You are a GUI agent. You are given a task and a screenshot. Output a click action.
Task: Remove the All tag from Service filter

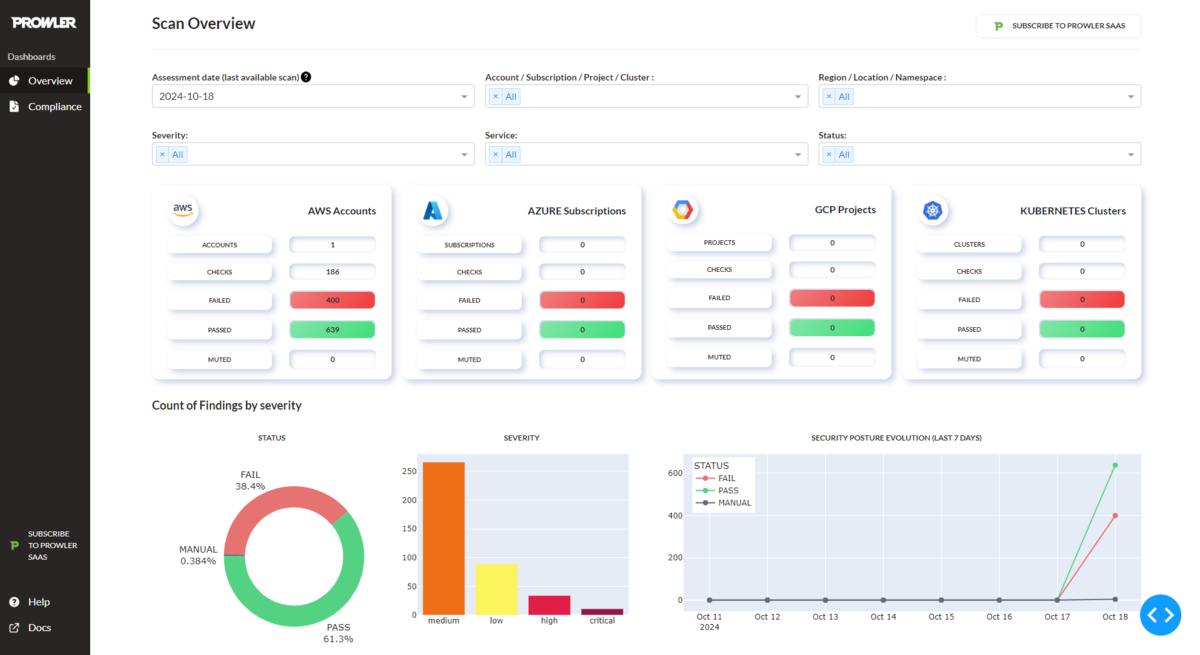[x=495, y=155]
